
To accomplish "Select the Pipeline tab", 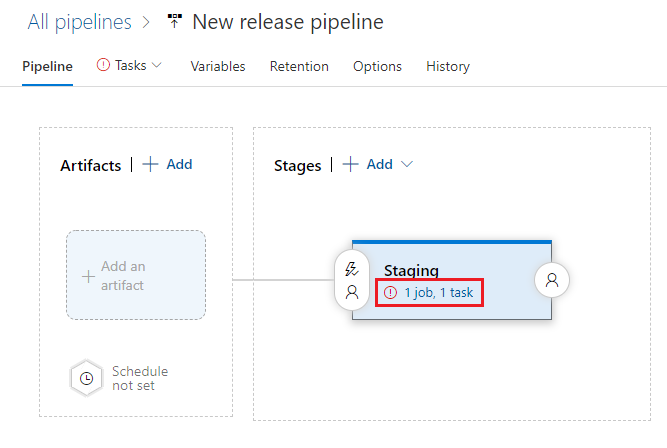I will pos(48,66).
